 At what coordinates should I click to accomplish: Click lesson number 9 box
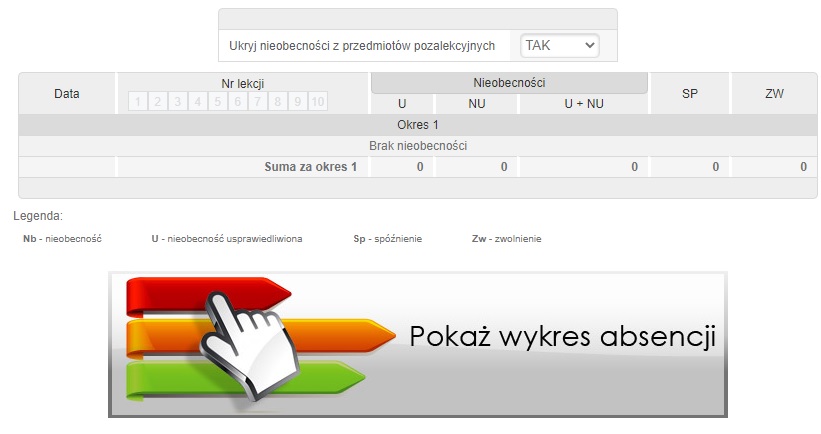pos(297,102)
